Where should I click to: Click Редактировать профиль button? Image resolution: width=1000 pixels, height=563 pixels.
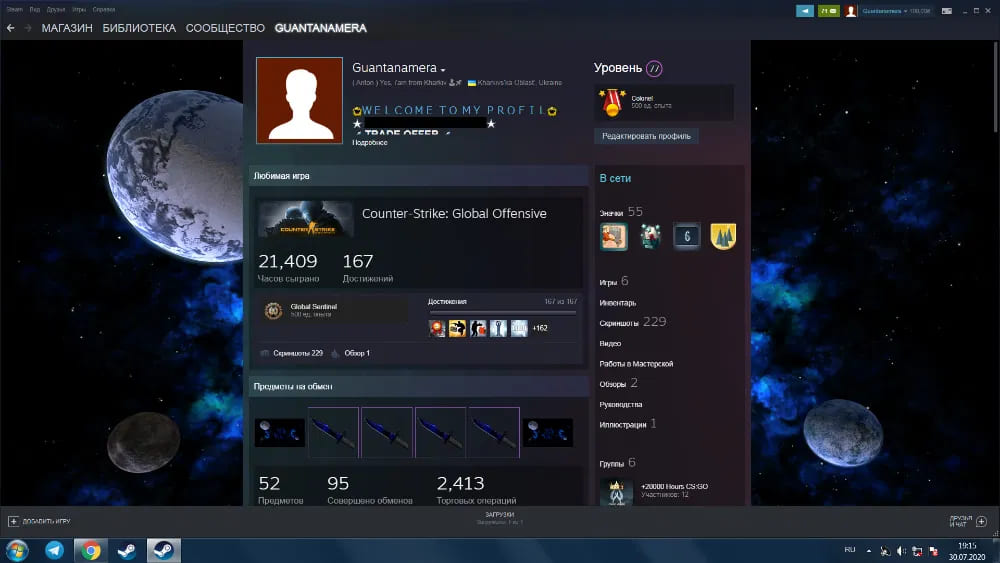pos(646,136)
